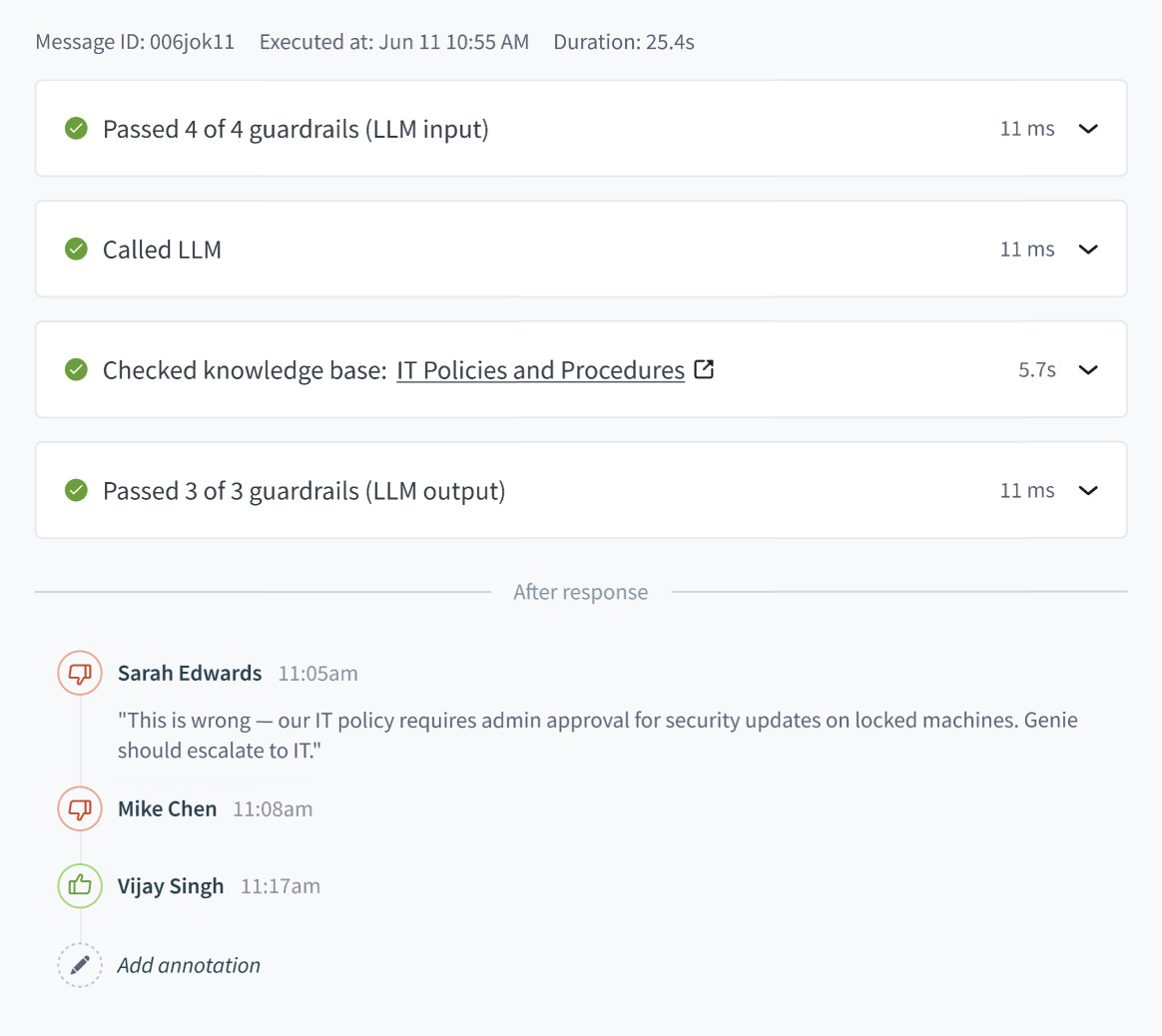Expand the LLM input guardrails row chevron
This screenshot has width=1162, height=1036.
[x=1088, y=129]
